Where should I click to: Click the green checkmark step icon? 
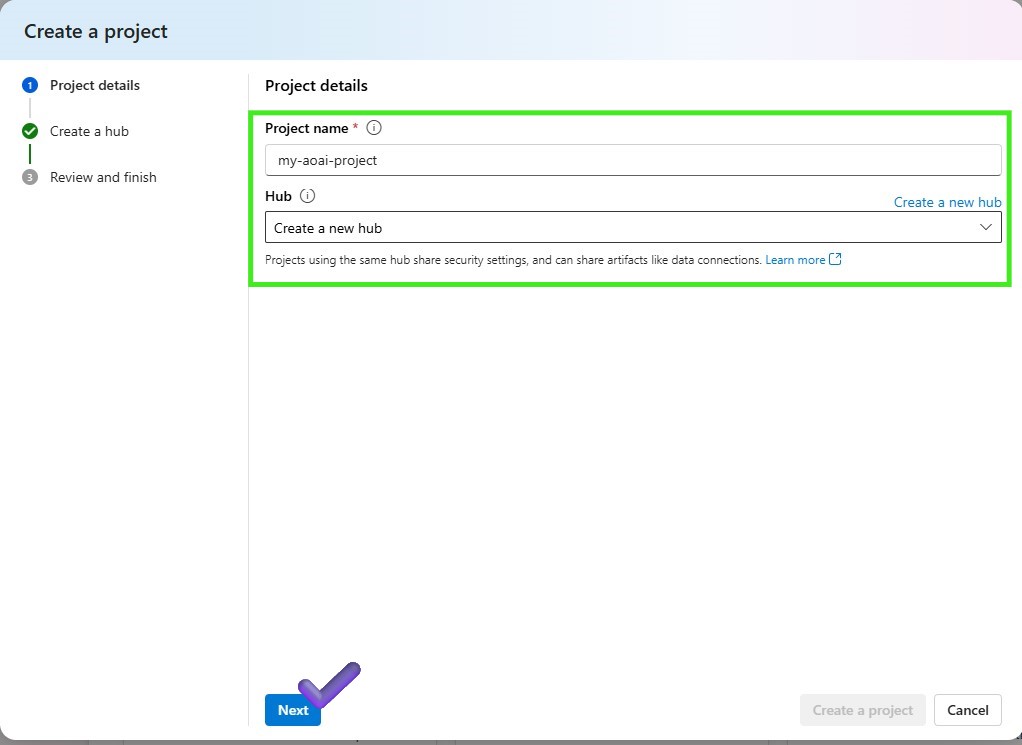click(30, 131)
